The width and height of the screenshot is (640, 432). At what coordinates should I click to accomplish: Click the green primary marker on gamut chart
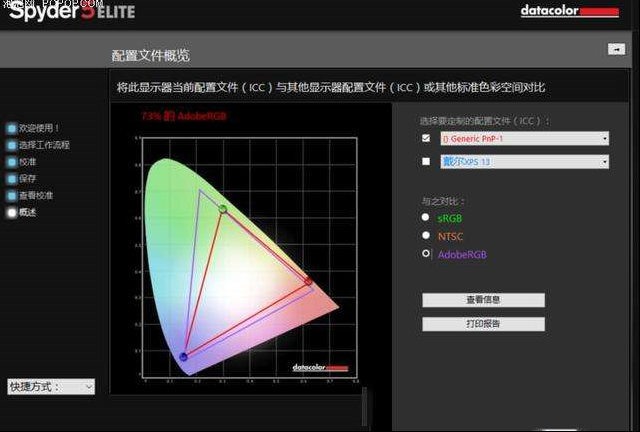coord(222,209)
